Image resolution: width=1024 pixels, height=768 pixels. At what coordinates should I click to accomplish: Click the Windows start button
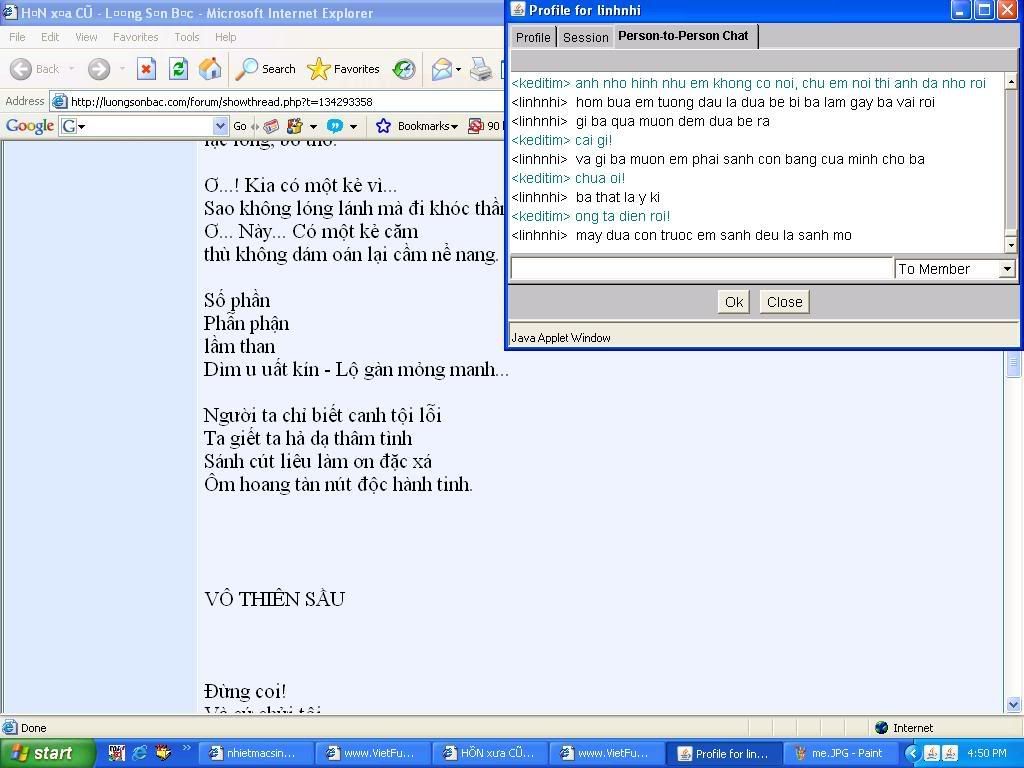click(x=47, y=753)
